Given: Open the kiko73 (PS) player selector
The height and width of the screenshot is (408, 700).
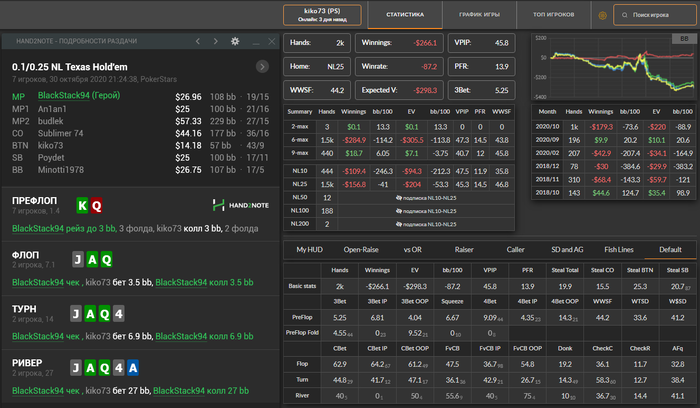Looking at the screenshot, I should 323,15.
